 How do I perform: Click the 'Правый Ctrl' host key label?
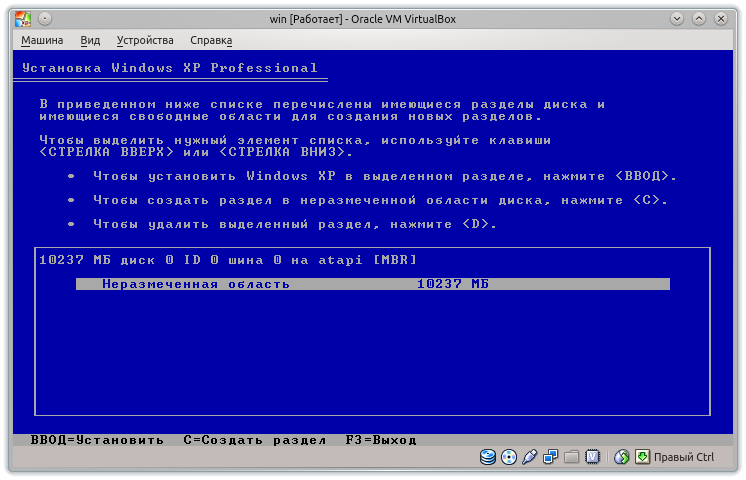click(684, 457)
